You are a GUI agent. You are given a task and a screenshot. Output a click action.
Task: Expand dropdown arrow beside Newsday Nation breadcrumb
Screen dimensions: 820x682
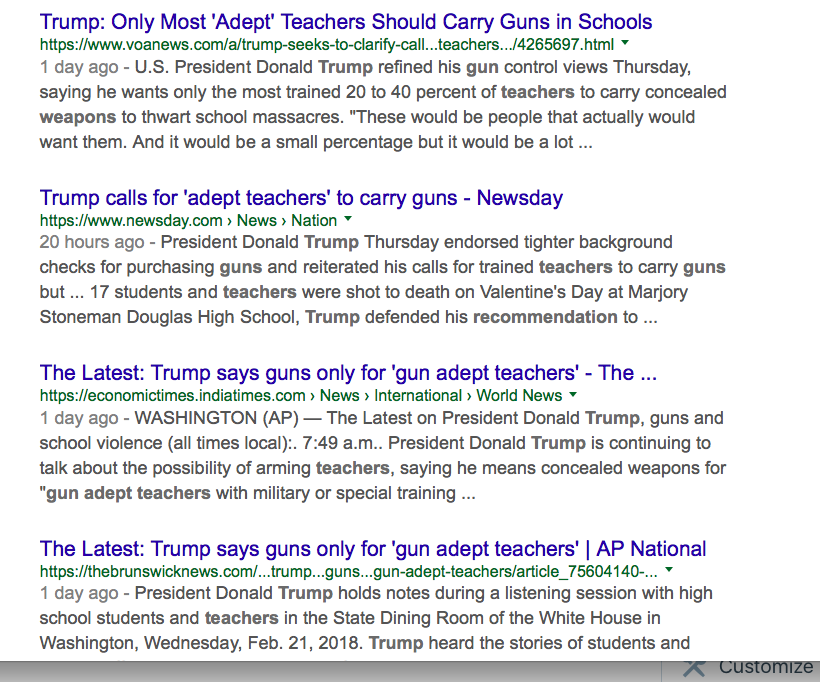(x=348, y=219)
